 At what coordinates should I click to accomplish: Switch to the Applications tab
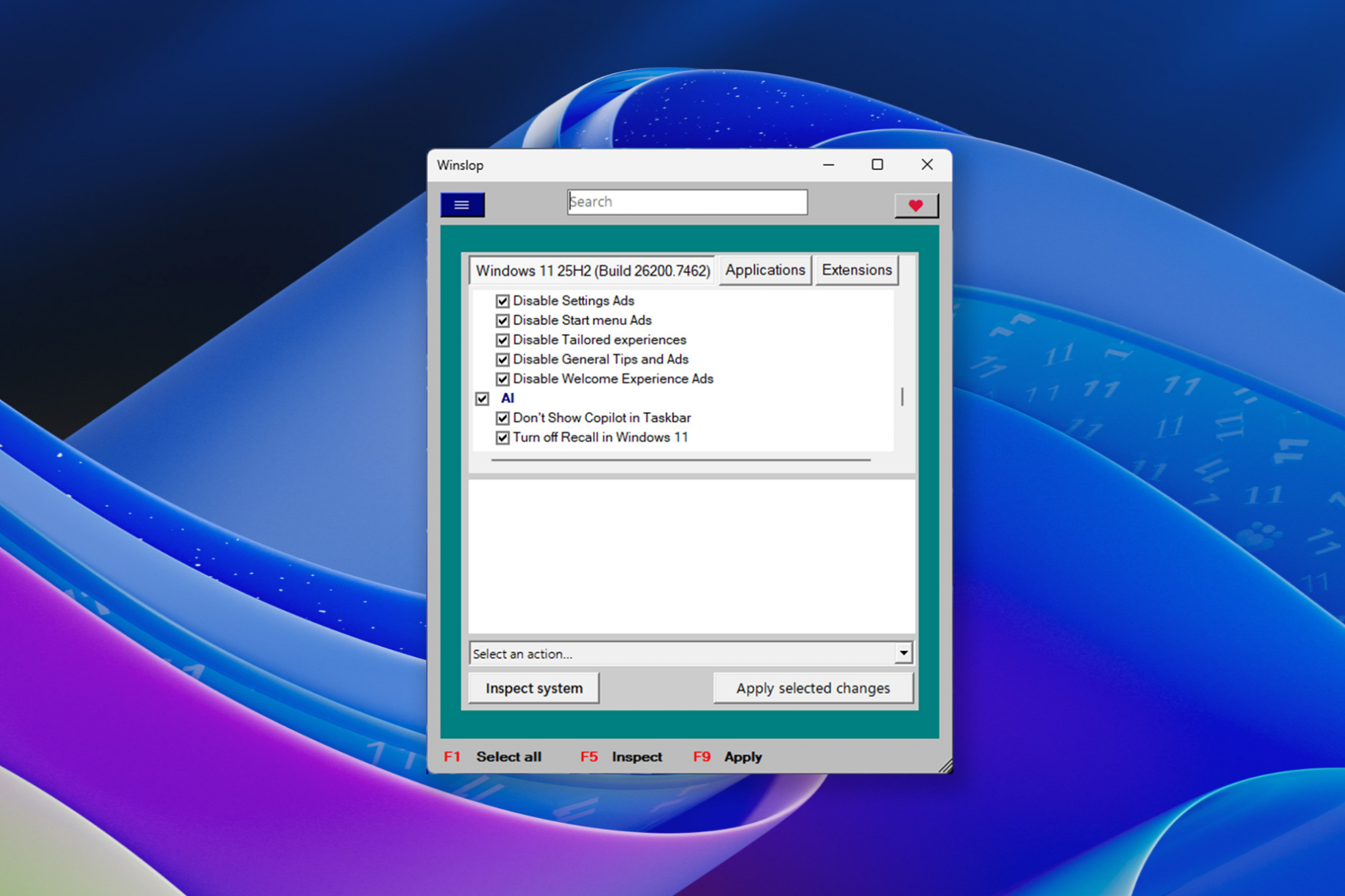pos(764,270)
